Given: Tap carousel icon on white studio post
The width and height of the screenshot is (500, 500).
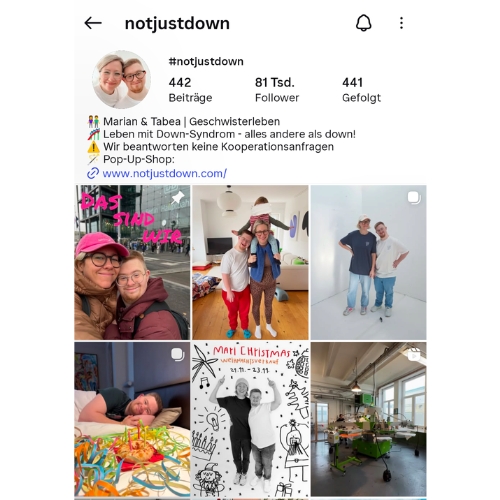Looking at the screenshot, I should [x=414, y=197].
